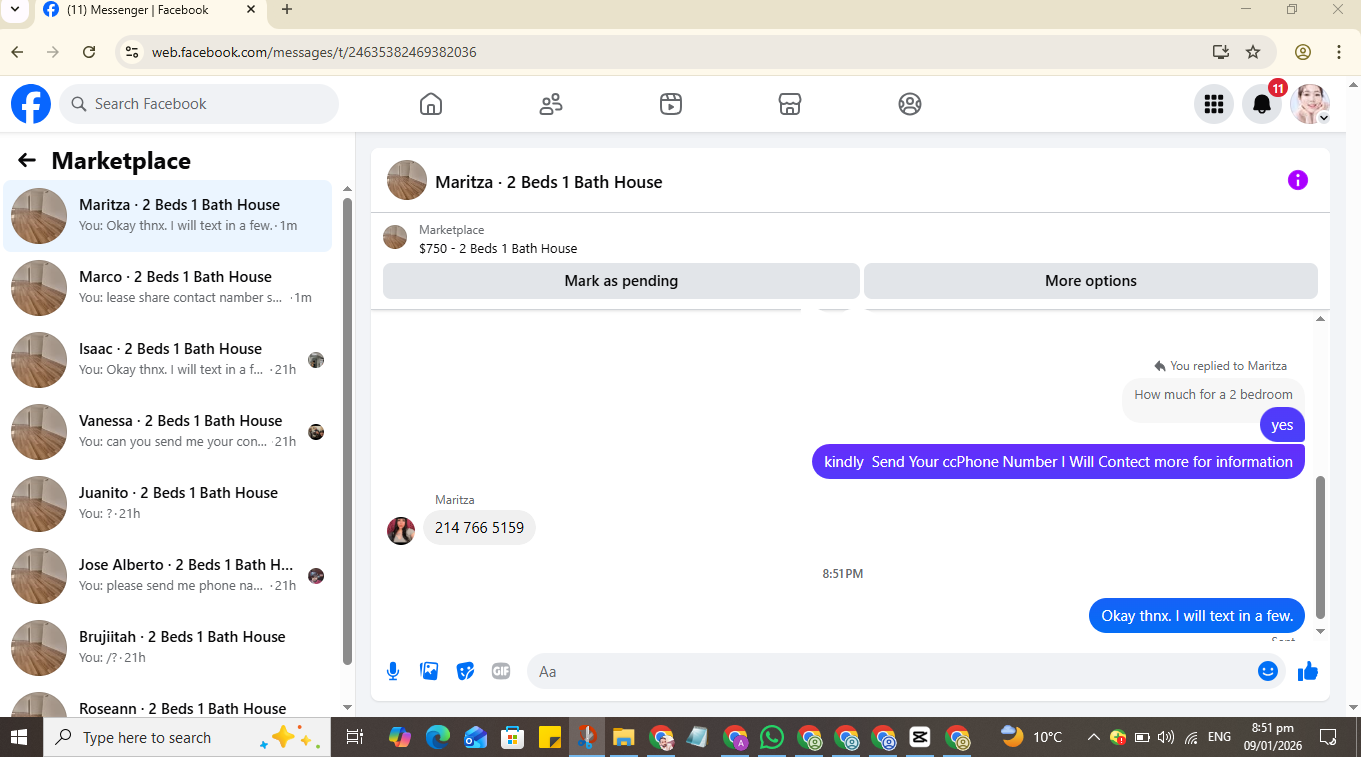Open the Facebook menu grid icon
The width and height of the screenshot is (1361, 757).
[x=1214, y=104]
